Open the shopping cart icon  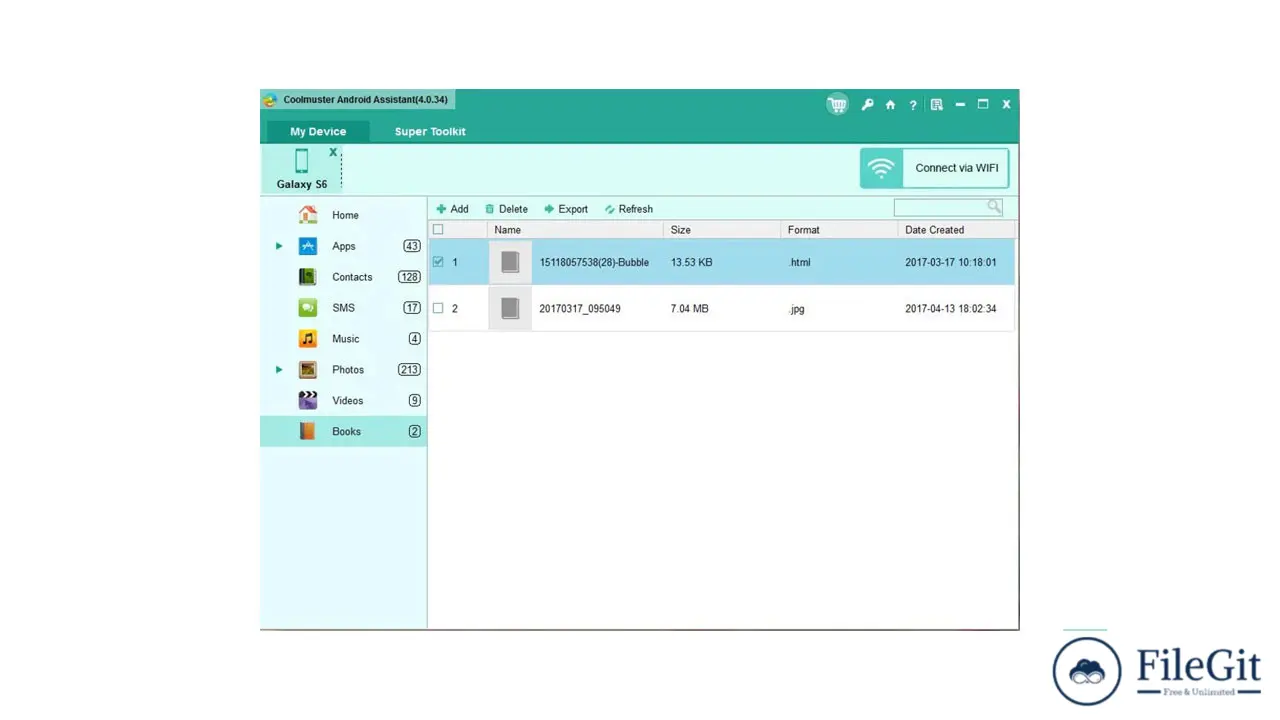coord(837,104)
